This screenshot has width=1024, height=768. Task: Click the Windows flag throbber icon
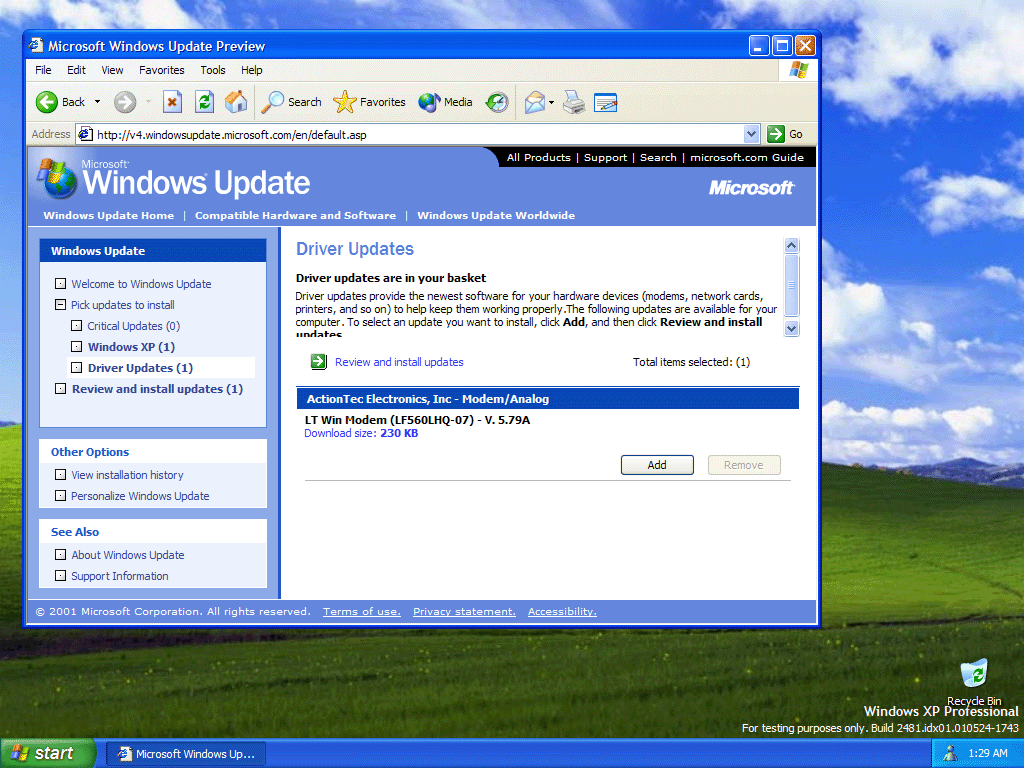(x=798, y=69)
